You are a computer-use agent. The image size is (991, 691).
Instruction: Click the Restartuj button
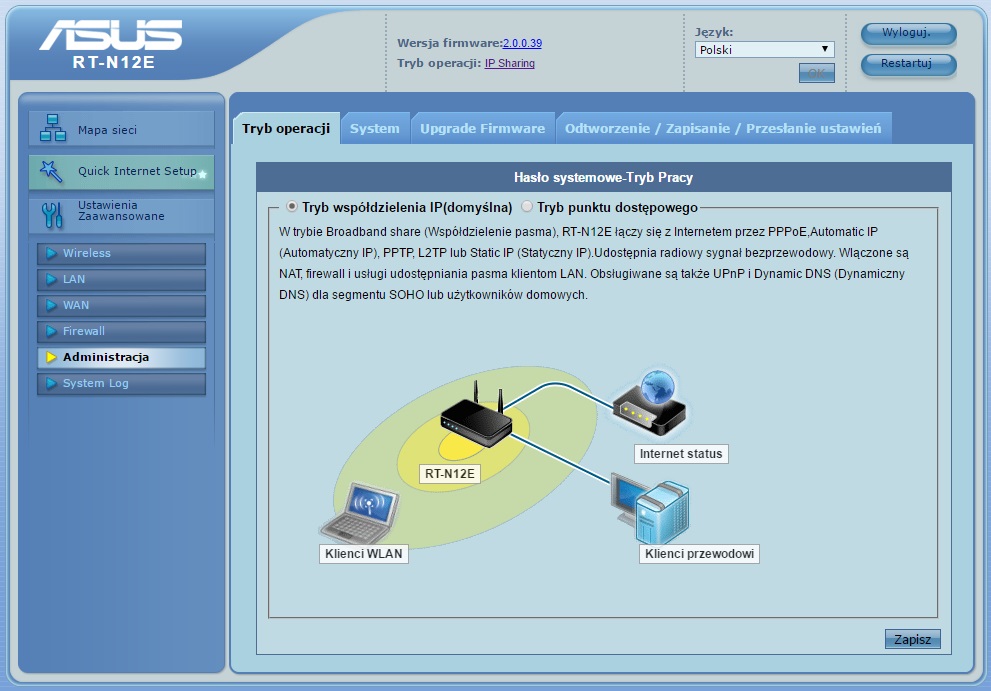(x=908, y=64)
